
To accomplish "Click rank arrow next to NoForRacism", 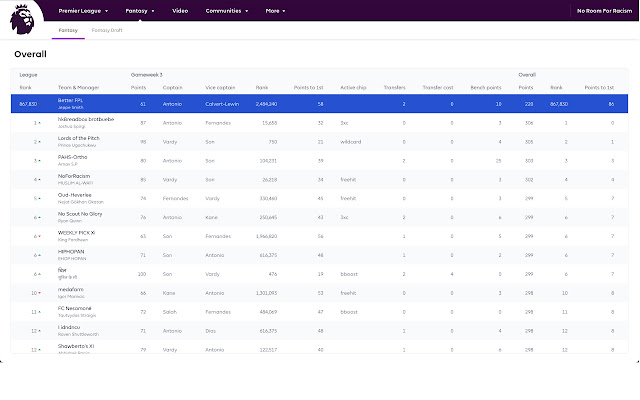I will 40,179.
